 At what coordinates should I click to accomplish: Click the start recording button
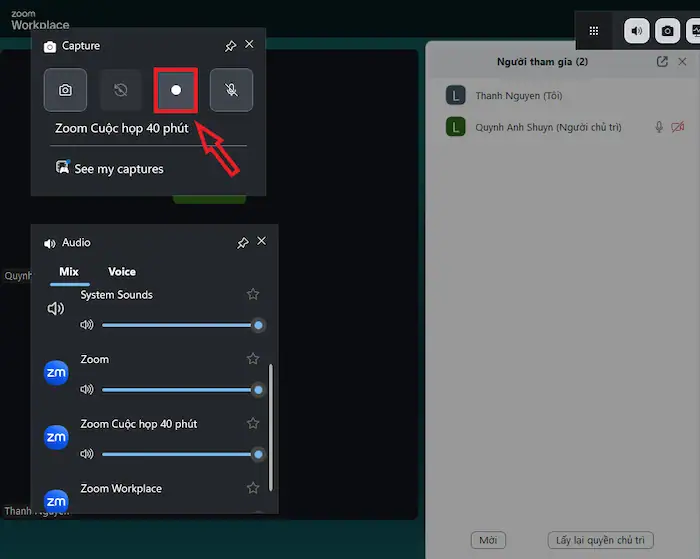coord(176,90)
